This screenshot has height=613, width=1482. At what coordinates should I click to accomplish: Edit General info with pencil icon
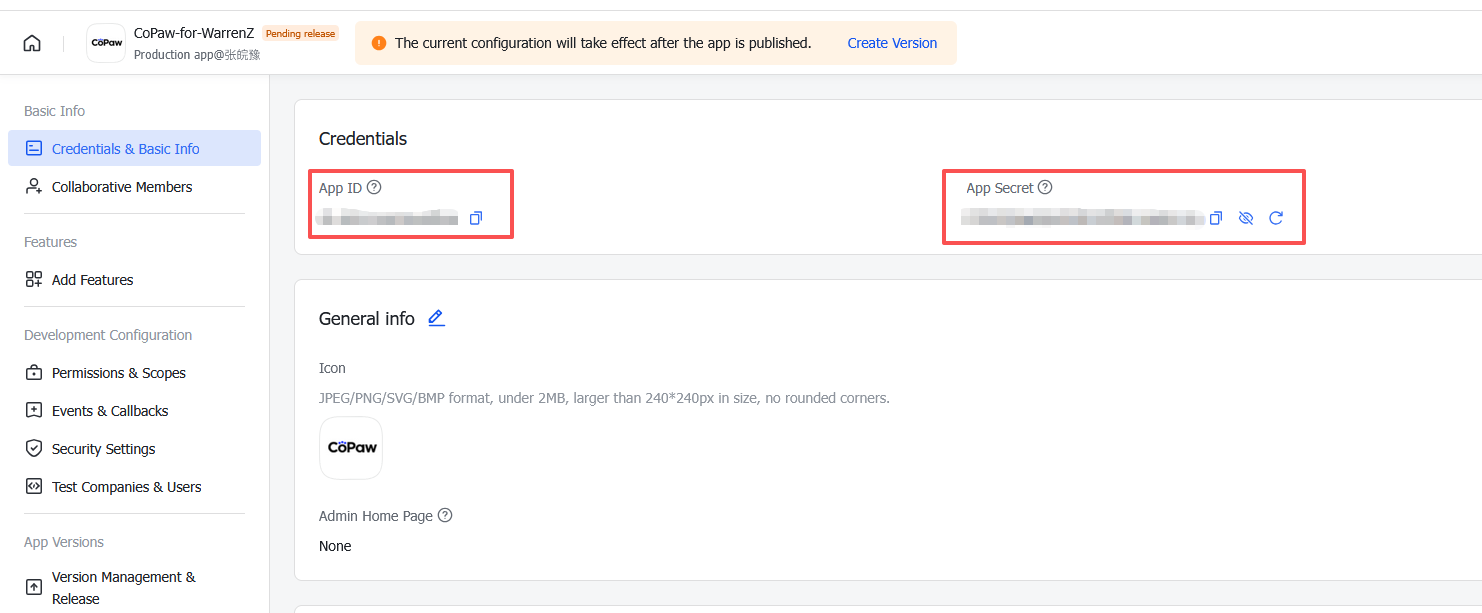click(436, 318)
